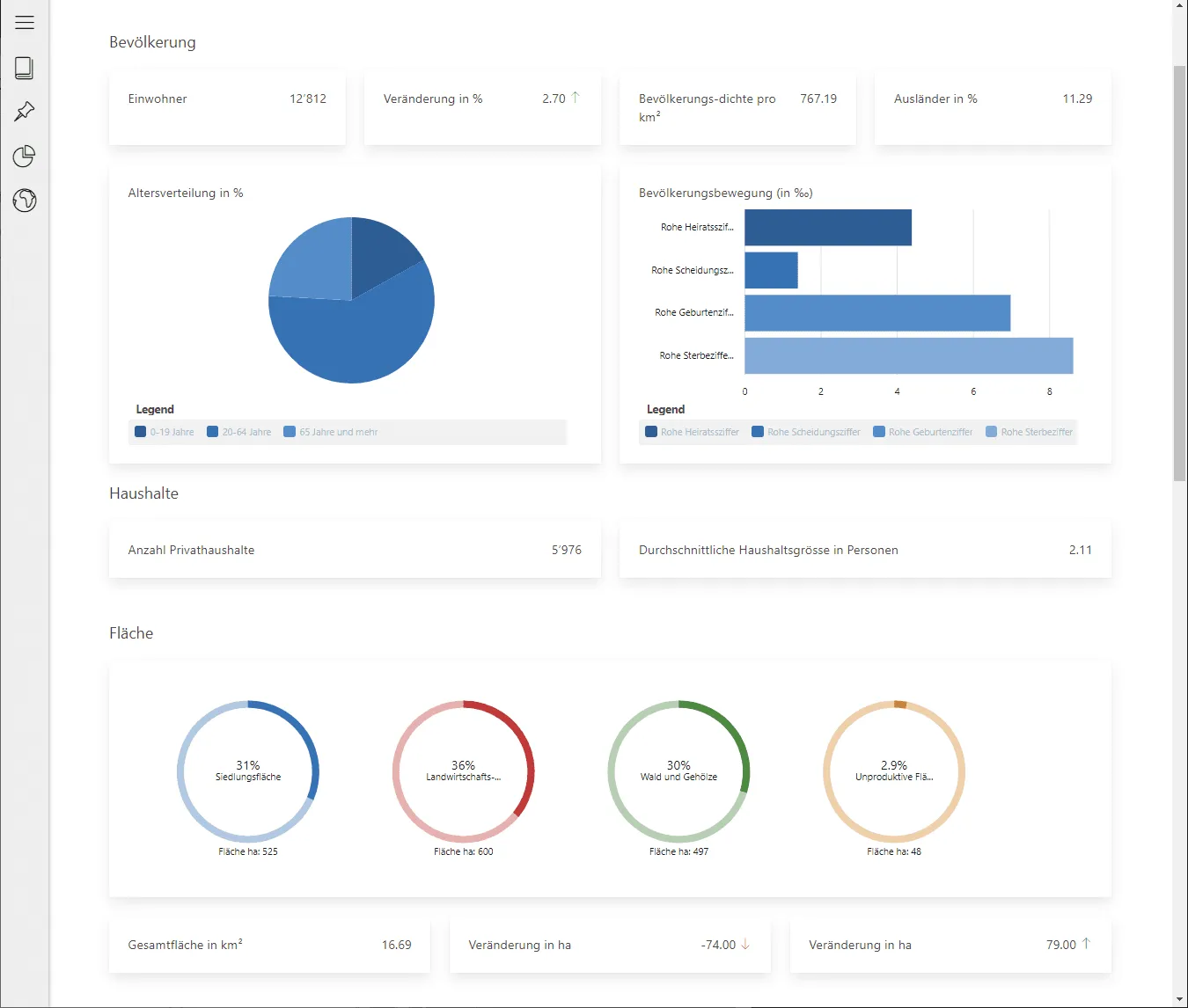Select the Siedlungsfläche 31% donut chart
This screenshot has width=1188, height=1008.
point(248,771)
